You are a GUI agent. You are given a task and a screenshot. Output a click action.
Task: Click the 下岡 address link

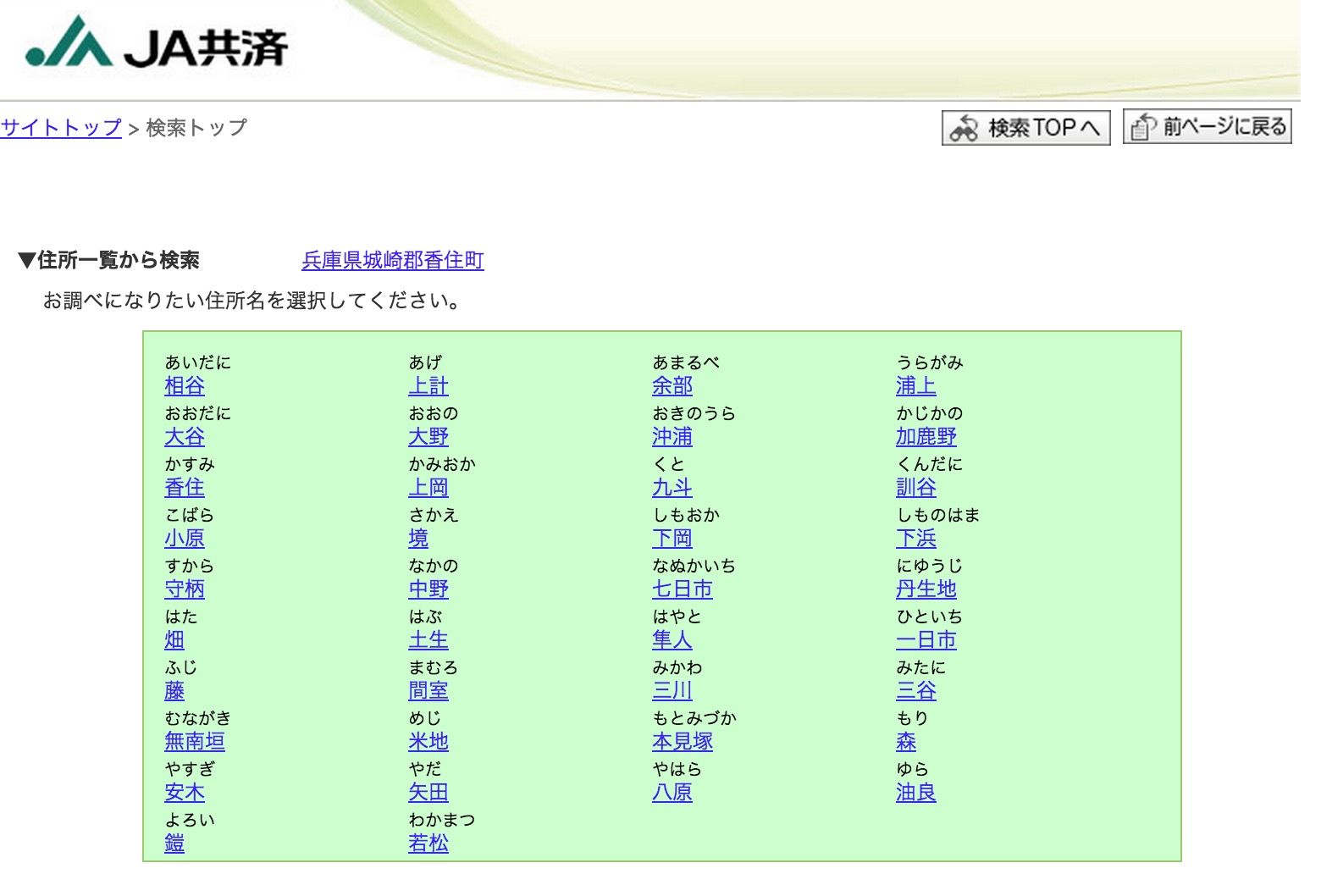(672, 539)
